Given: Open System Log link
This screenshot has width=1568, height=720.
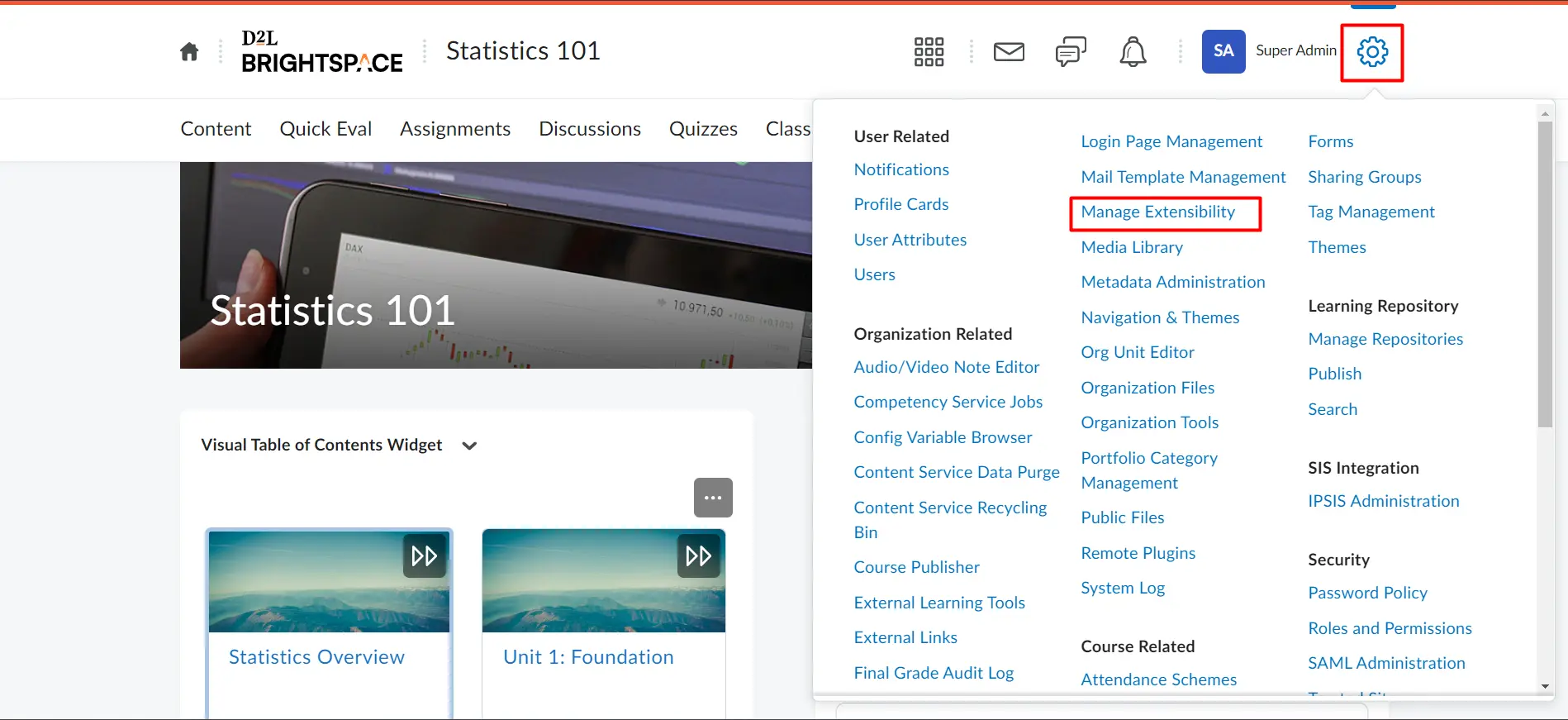Looking at the screenshot, I should (1123, 588).
